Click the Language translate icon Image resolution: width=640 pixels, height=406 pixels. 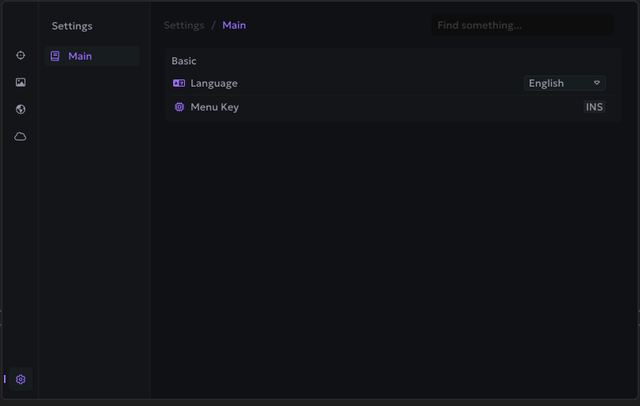tap(179, 83)
